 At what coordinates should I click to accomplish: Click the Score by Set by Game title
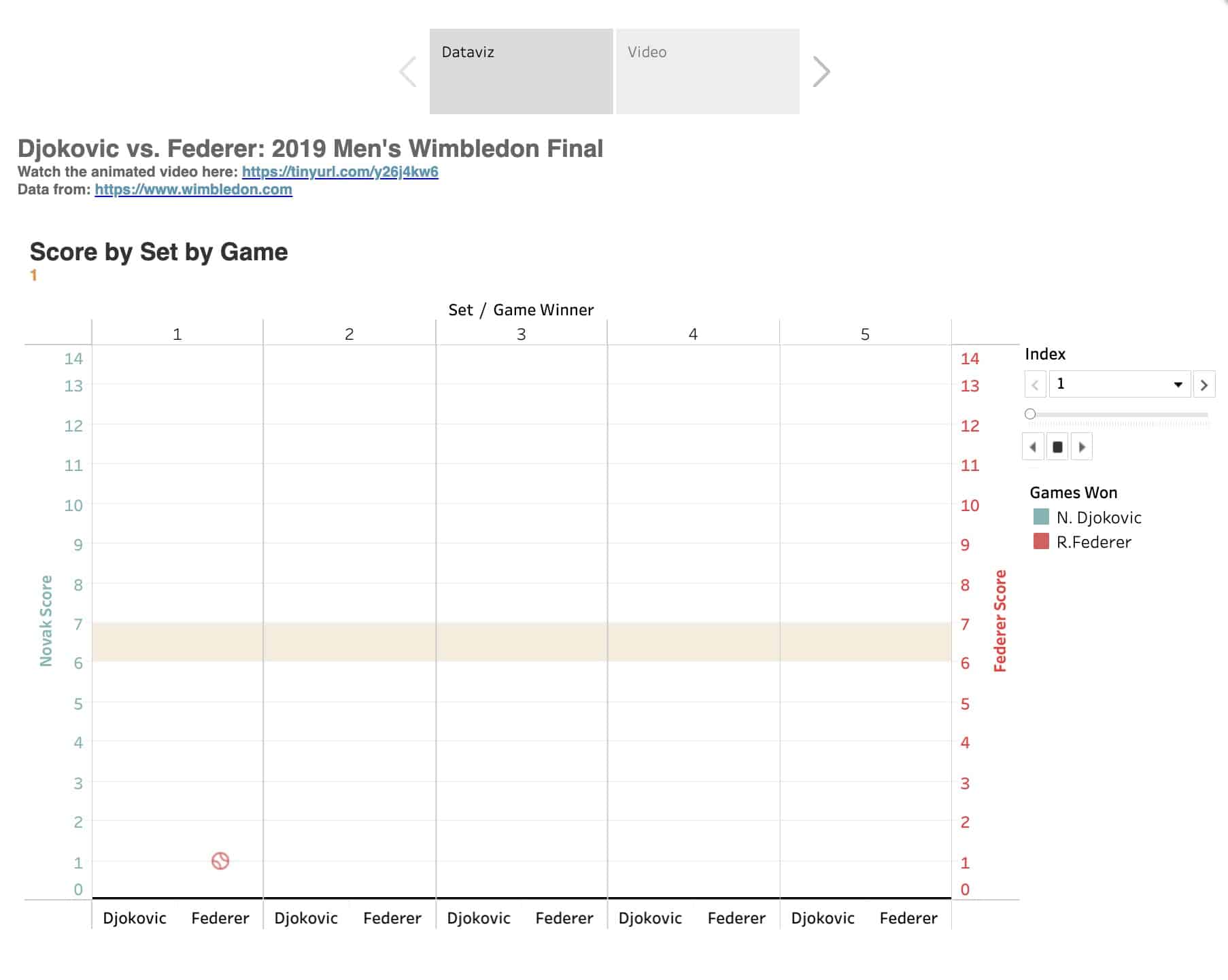pyautogui.click(x=158, y=252)
